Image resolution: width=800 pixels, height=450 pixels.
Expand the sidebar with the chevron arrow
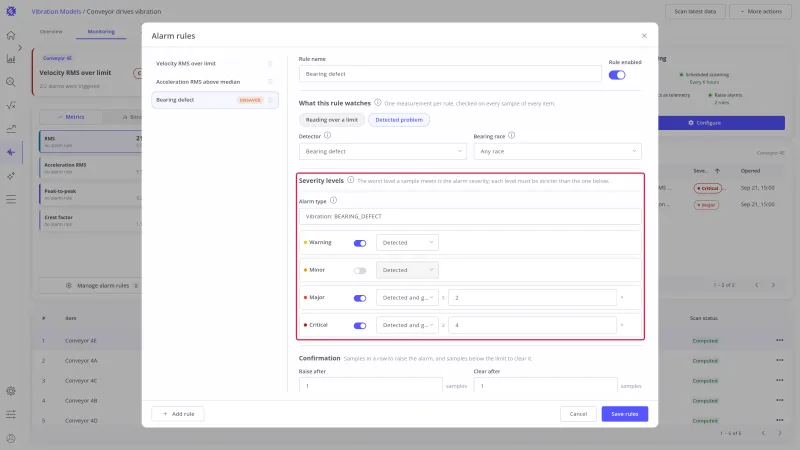click(20, 48)
